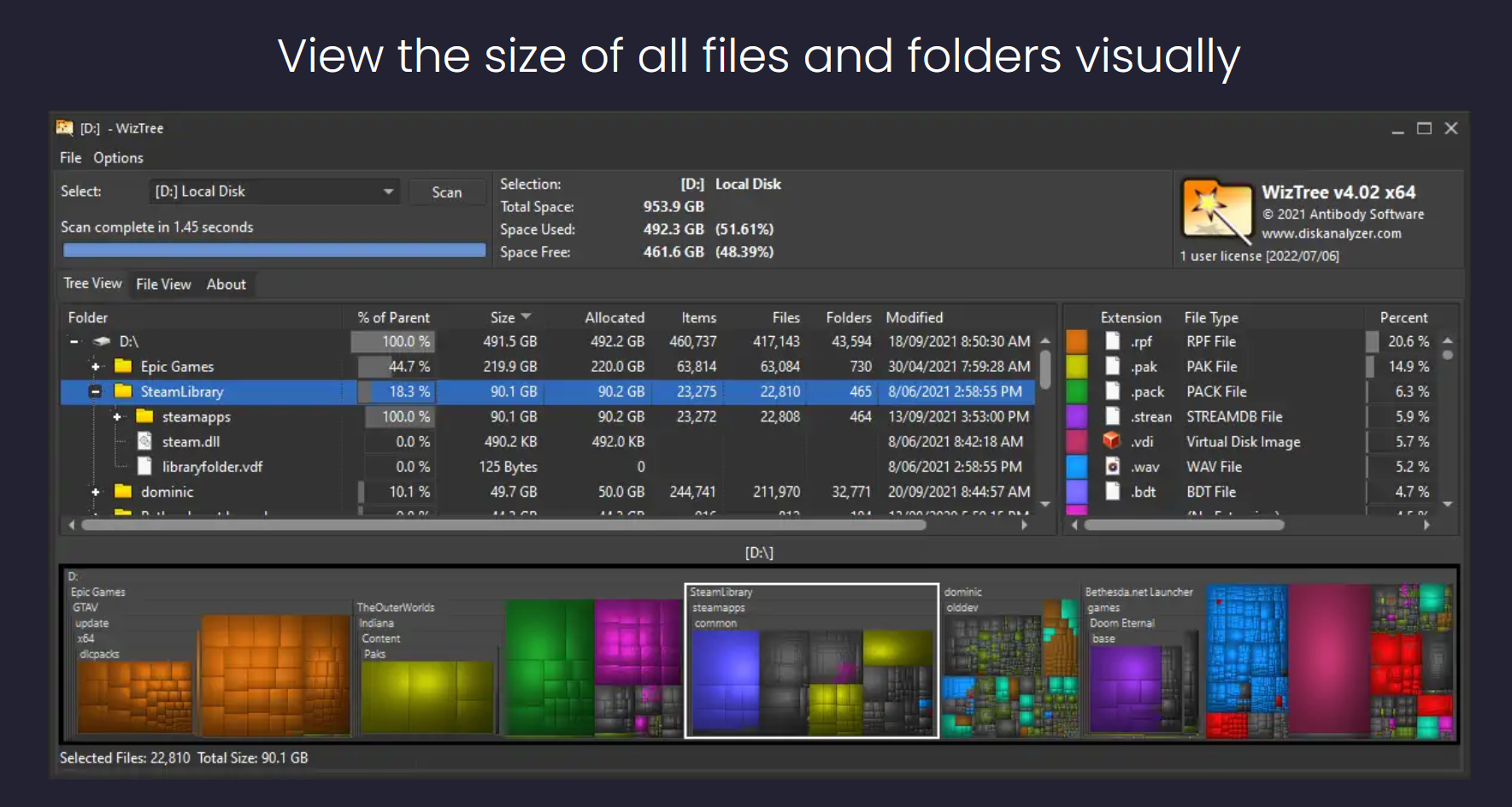Click the 219.9 GB size value
1512x807 pixels.
point(510,366)
